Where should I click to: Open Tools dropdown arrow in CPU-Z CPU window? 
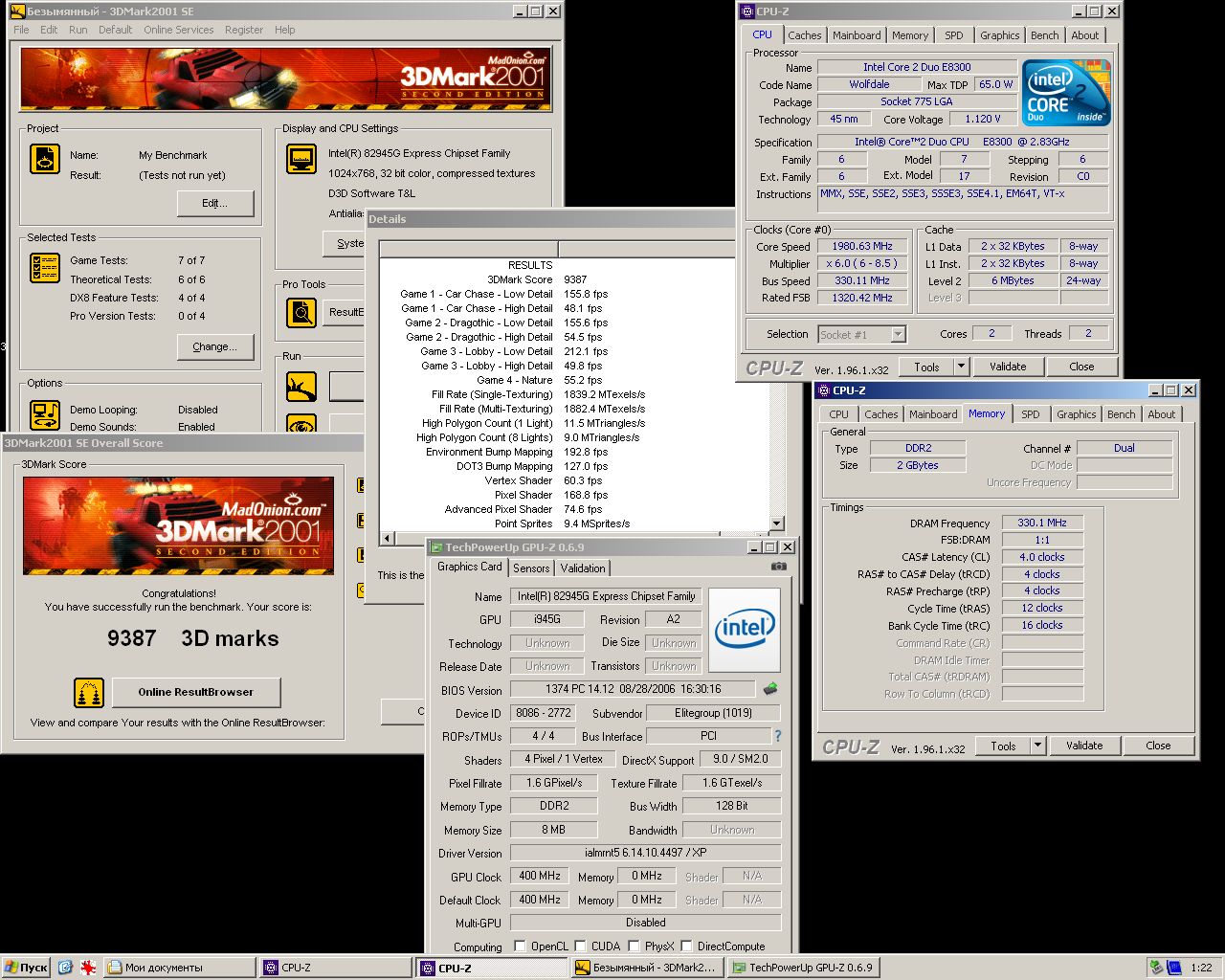tap(961, 367)
